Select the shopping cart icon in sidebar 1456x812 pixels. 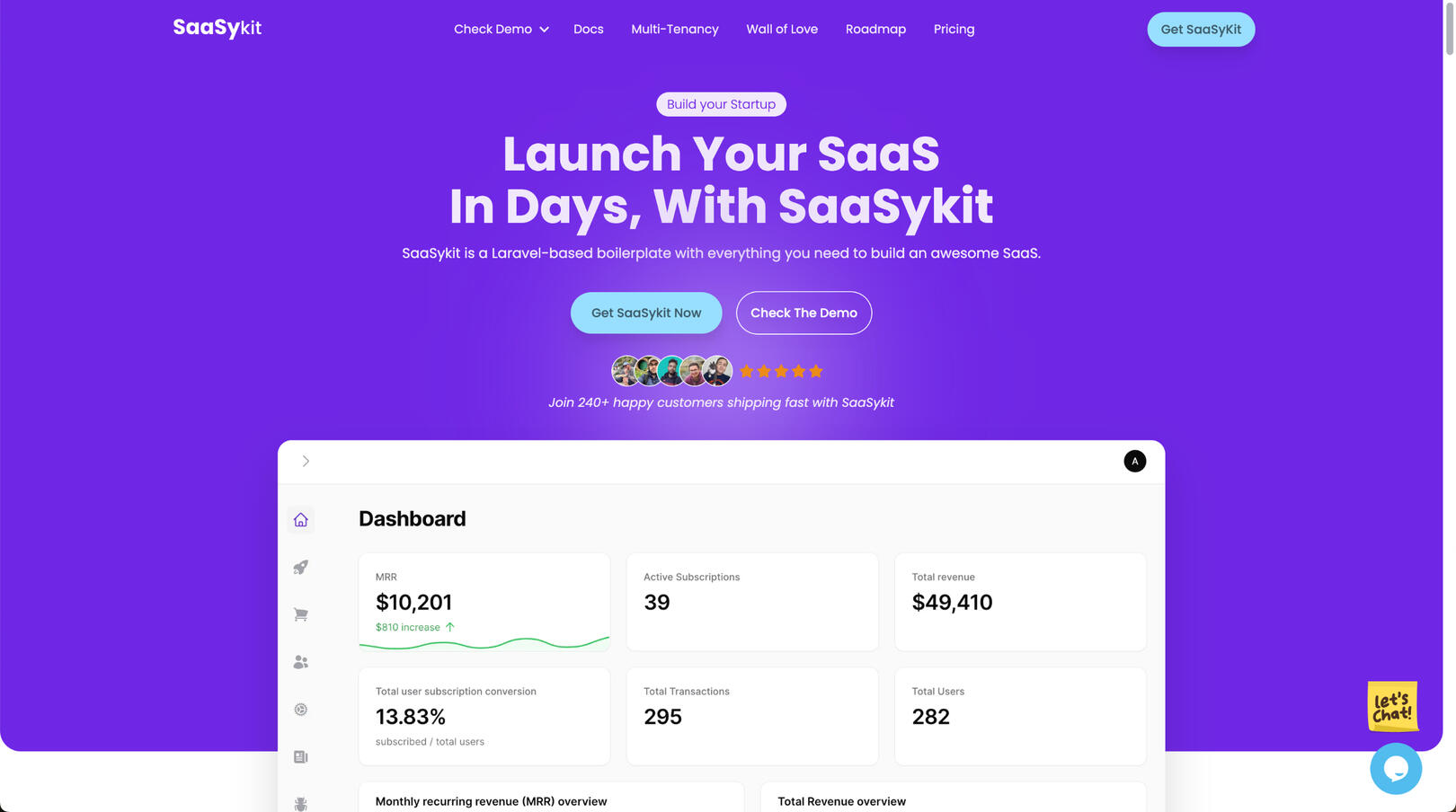(300, 614)
